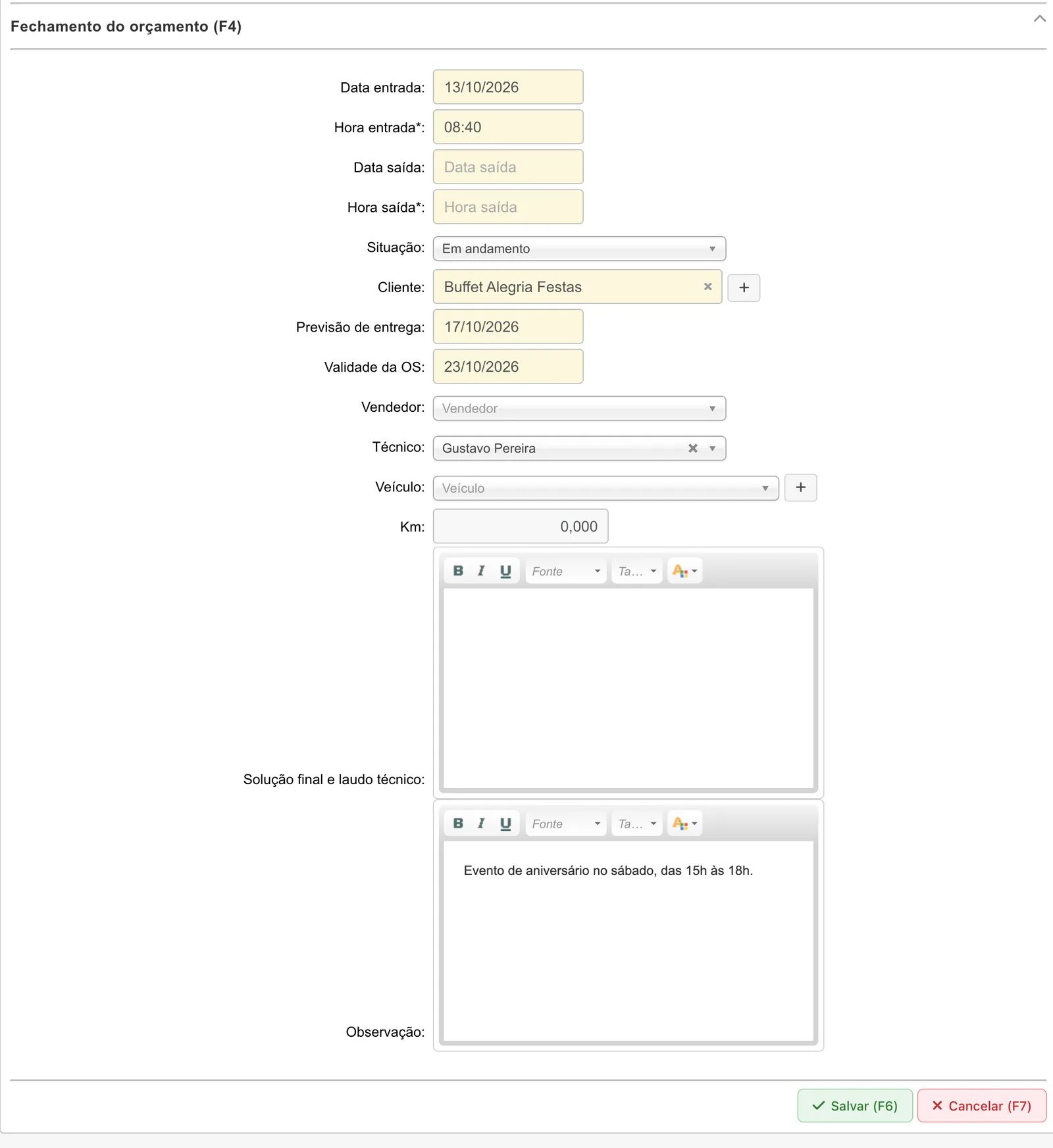Click Underline in Solução final editor toolbar
Screen dimensions: 1053x1148
click(505, 571)
